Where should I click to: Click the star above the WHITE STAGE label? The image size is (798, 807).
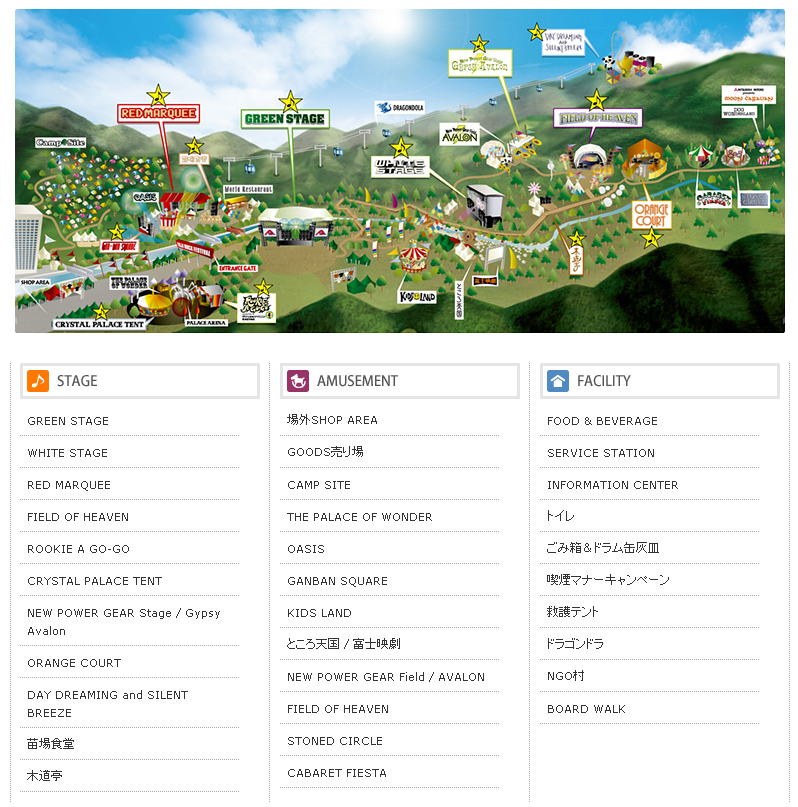tap(401, 147)
